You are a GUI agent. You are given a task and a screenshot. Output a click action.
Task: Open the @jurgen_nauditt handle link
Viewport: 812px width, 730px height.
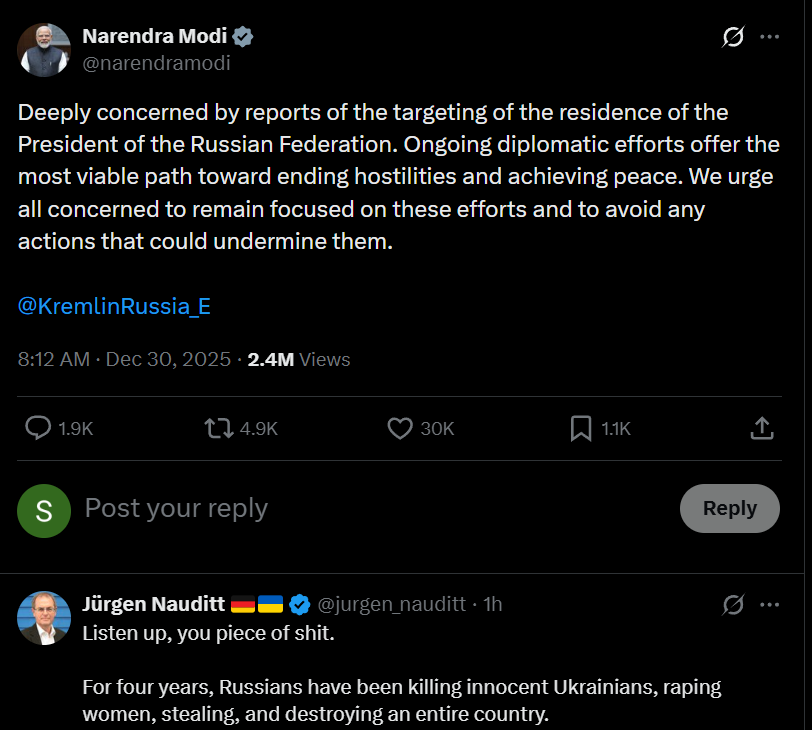(x=391, y=604)
